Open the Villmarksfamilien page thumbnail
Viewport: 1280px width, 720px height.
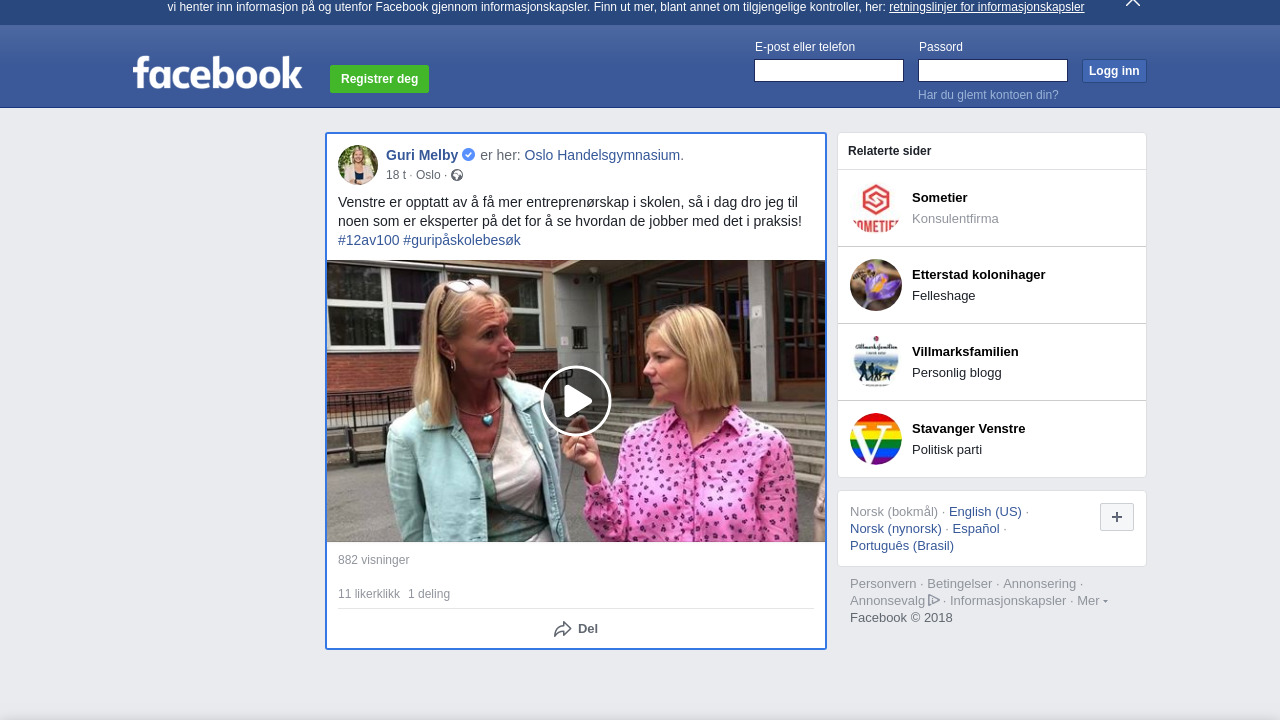[x=876, y=362]
